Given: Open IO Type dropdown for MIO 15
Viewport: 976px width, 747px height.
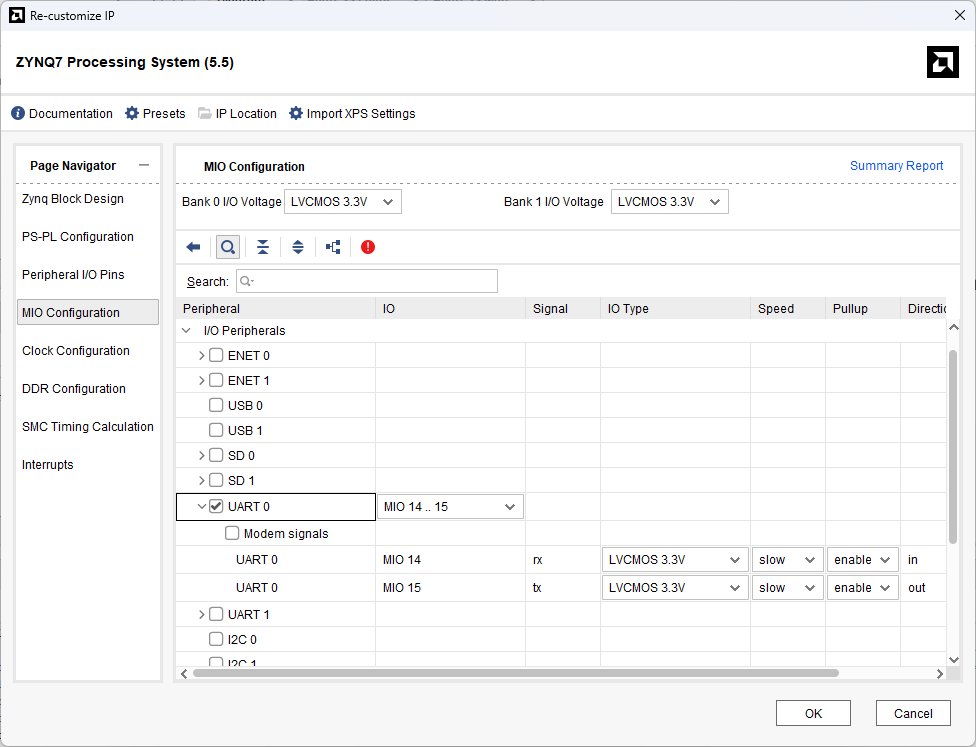Looking at the screenshot, I should tap(675, 588).
